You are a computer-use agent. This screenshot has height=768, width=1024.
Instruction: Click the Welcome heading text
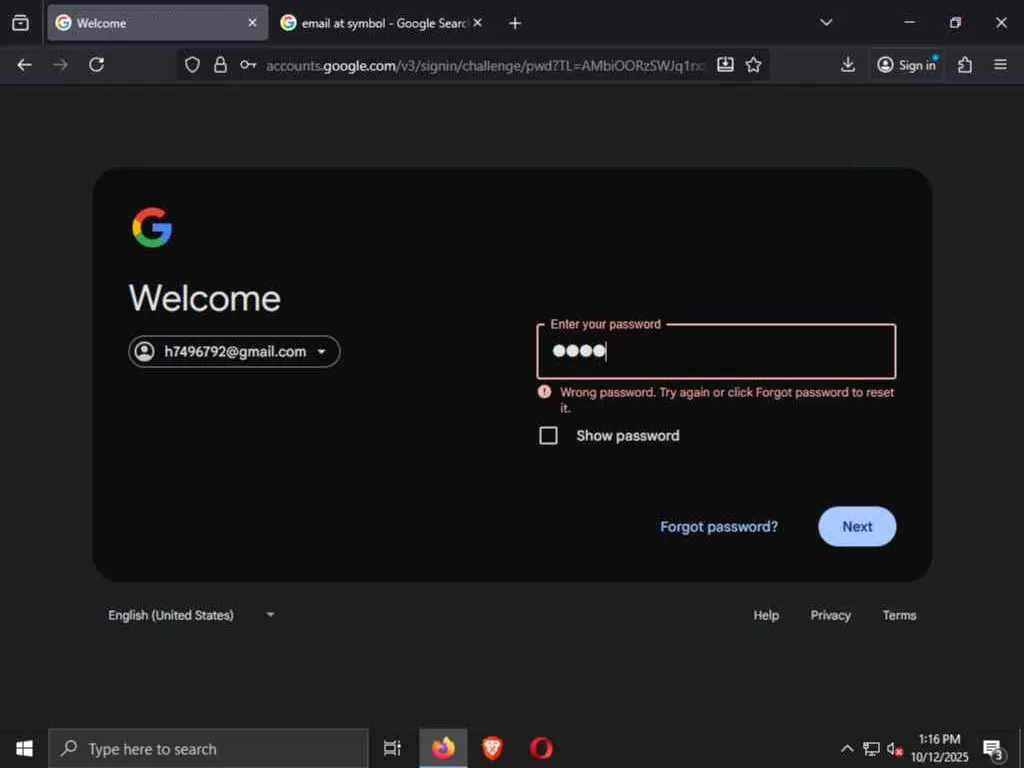tap(204, 298)
